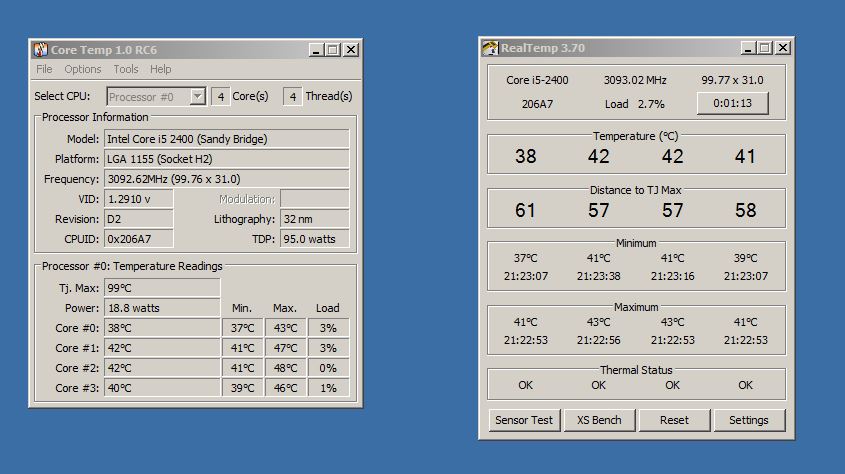
Task: Click the Power value 18.8 watts
Action: click(162, 308)
